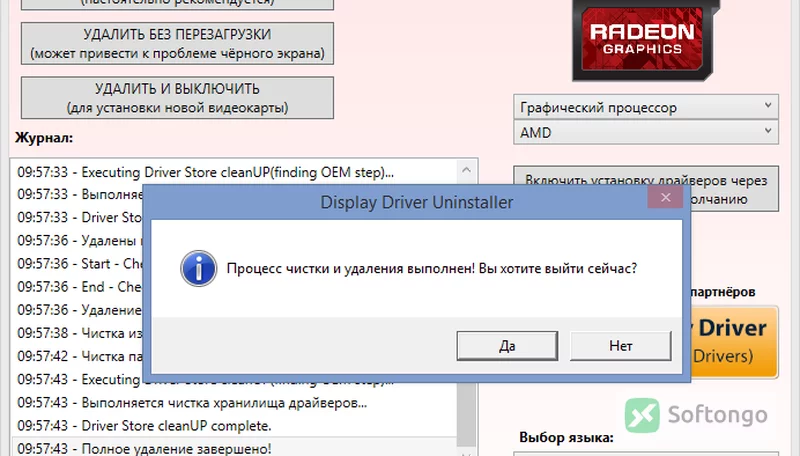Click УДАЛИТЬ И ВЫКЛЮЧИТЬ button
The height and width of the screenshot is (456, 800).
(177, 98)
